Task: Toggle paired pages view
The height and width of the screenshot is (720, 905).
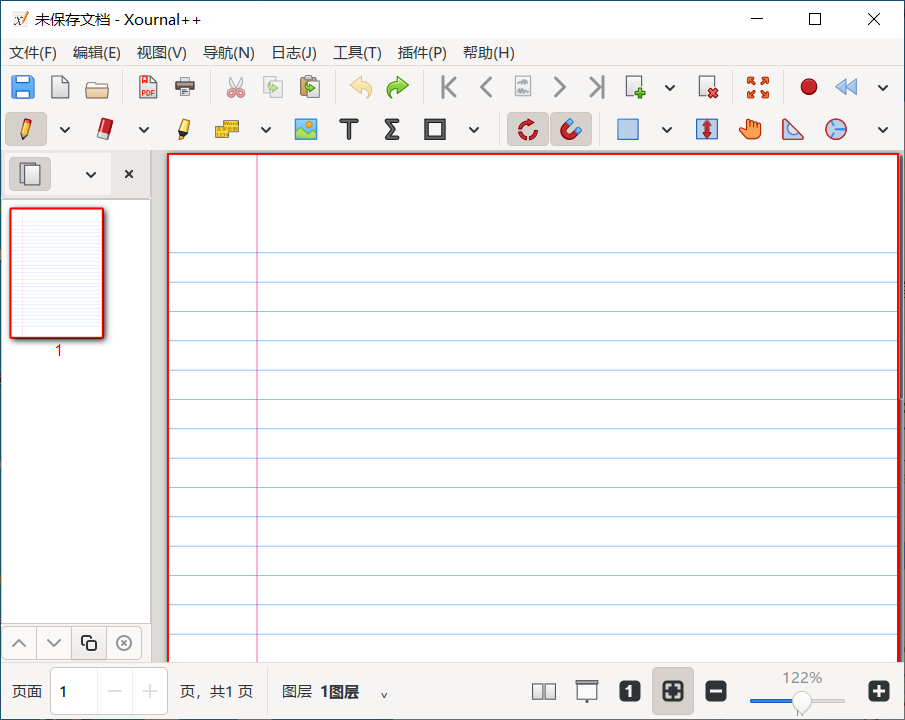Action: 544,691
